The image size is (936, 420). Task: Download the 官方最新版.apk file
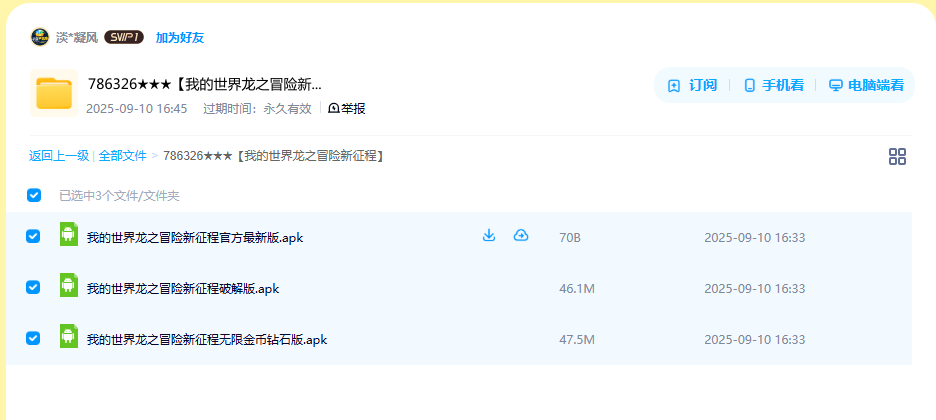(489, 236)
